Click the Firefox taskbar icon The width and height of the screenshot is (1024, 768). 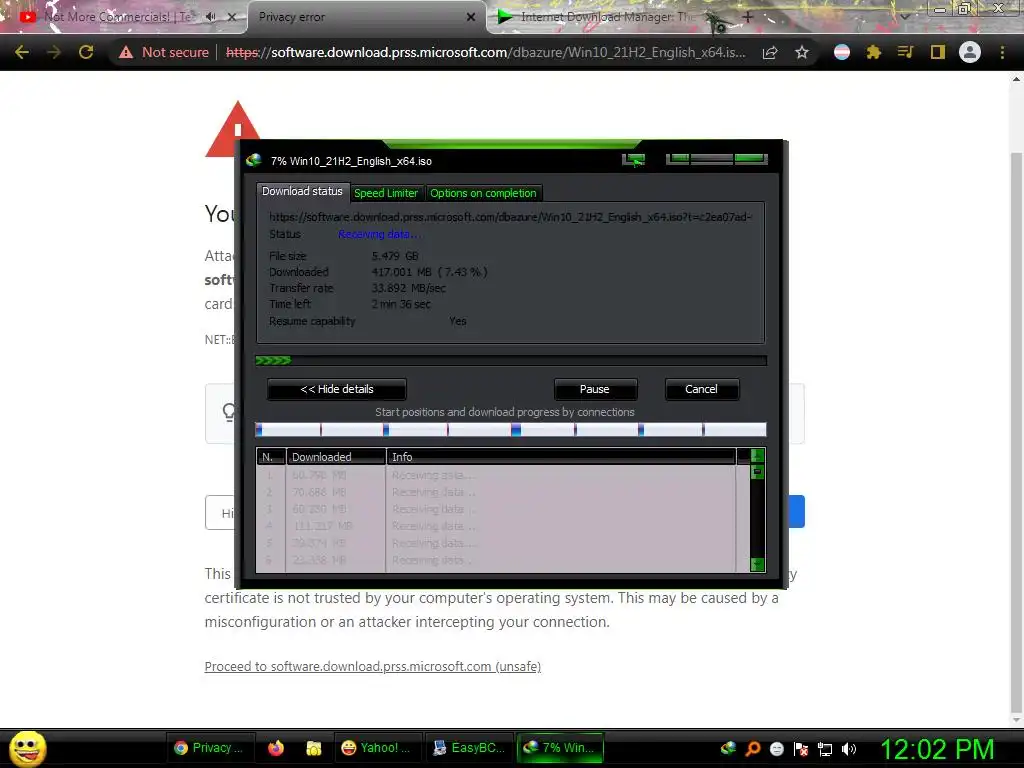point(276,748)
